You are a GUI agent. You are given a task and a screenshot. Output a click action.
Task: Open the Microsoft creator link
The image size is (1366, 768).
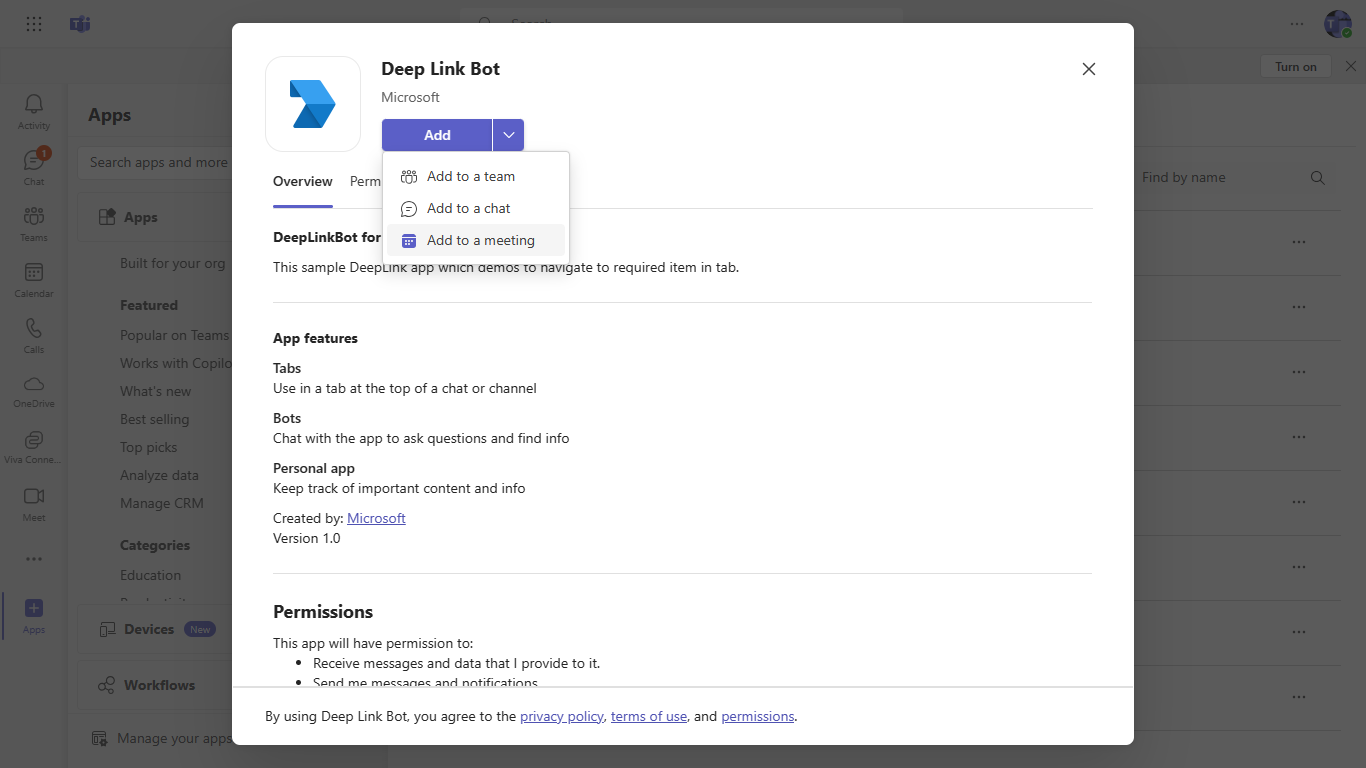376,518
